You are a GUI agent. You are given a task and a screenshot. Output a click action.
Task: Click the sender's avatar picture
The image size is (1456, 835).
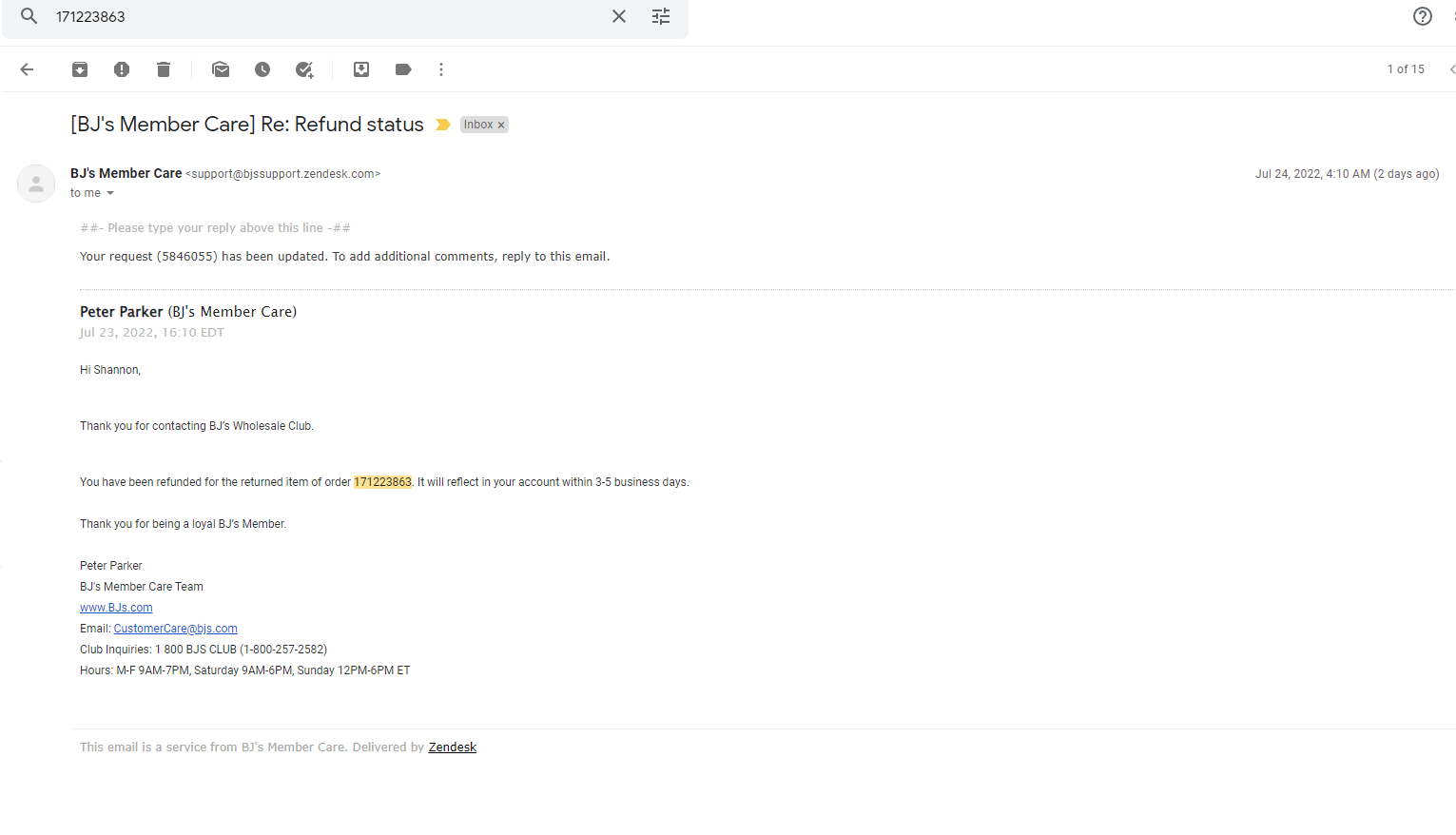(36, 184)
